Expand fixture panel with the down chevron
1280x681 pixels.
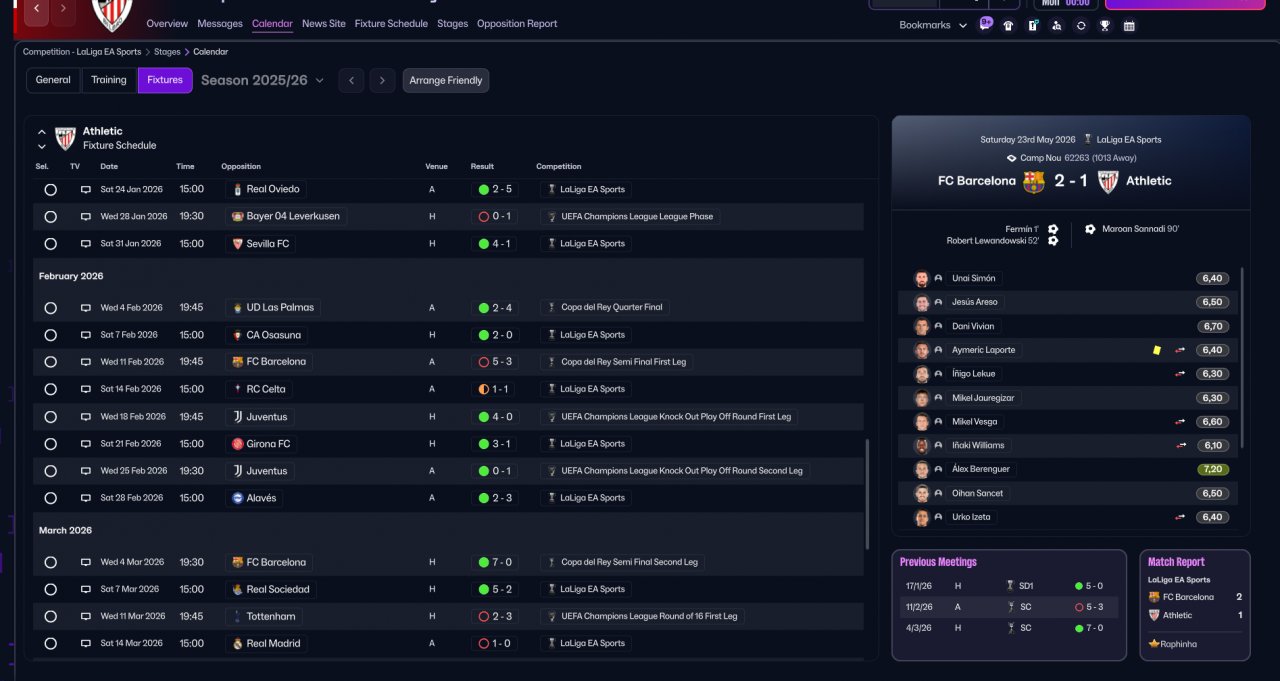42,146
